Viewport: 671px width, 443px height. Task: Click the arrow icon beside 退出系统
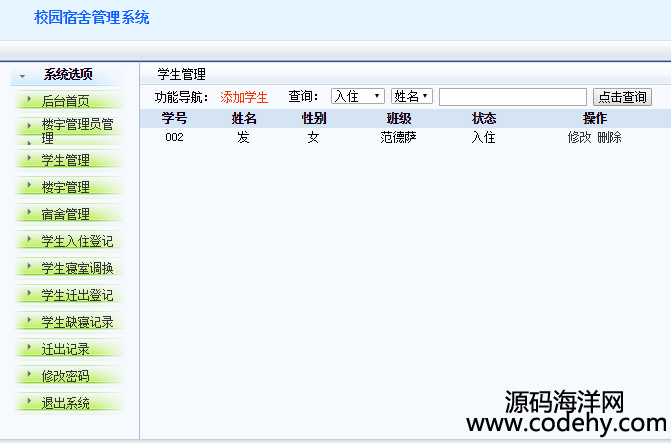[x=29, y=401]
